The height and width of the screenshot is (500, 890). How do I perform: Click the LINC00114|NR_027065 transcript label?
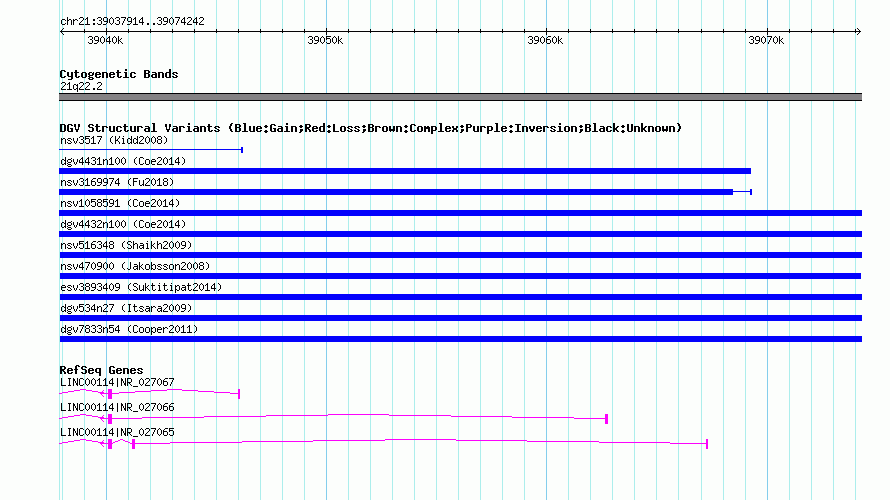117,432
